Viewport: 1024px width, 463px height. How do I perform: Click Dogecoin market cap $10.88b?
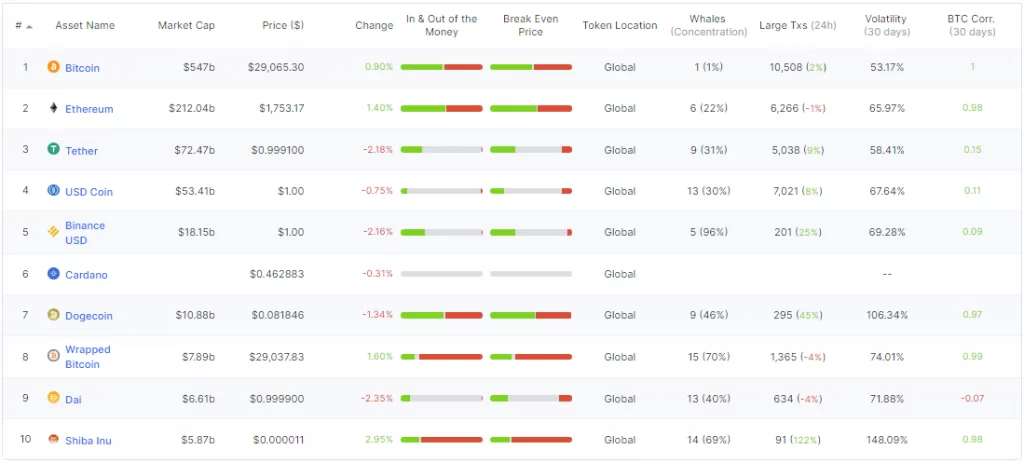(195, 315)
